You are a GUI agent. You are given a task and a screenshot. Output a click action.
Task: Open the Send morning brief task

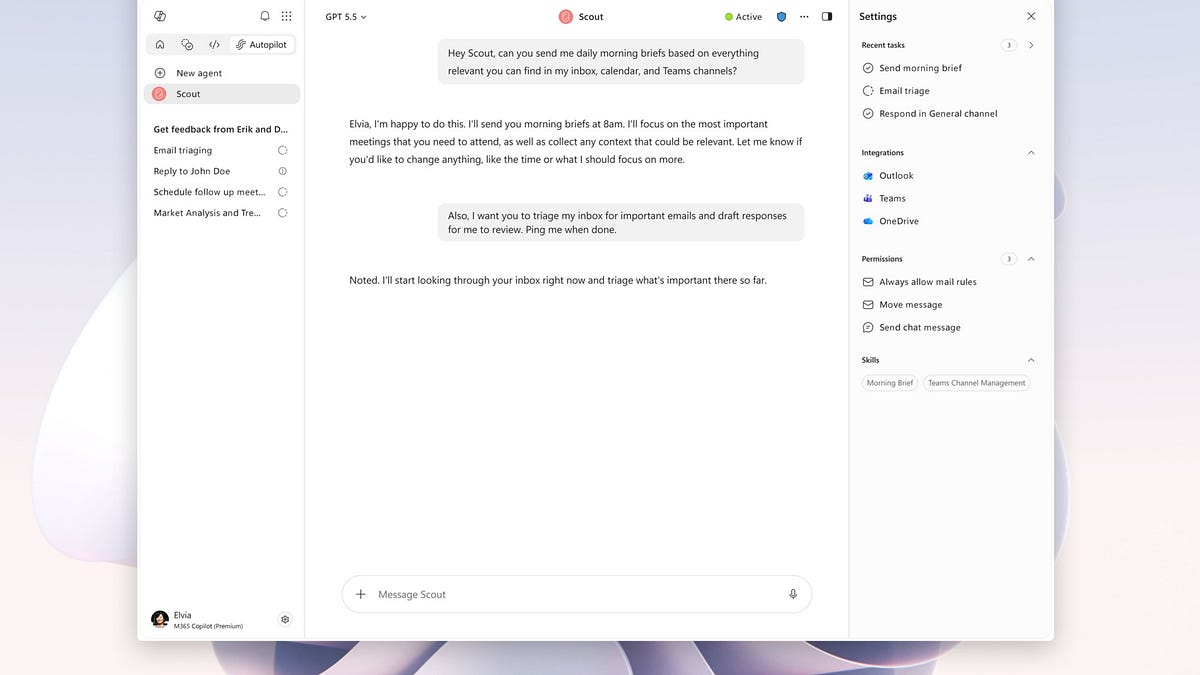(920, 68)
